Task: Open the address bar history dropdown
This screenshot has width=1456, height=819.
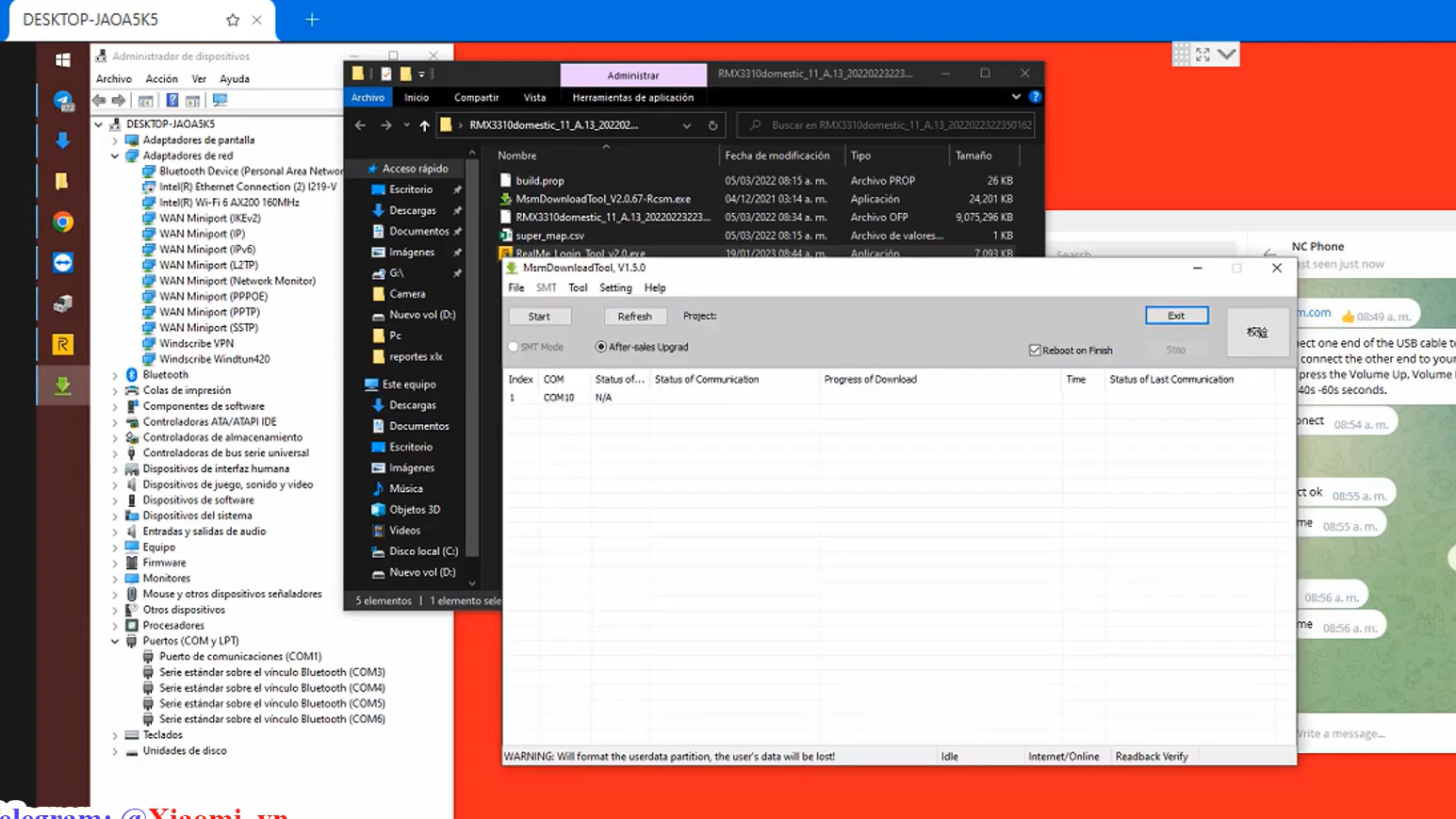Action: coord(687,125)
